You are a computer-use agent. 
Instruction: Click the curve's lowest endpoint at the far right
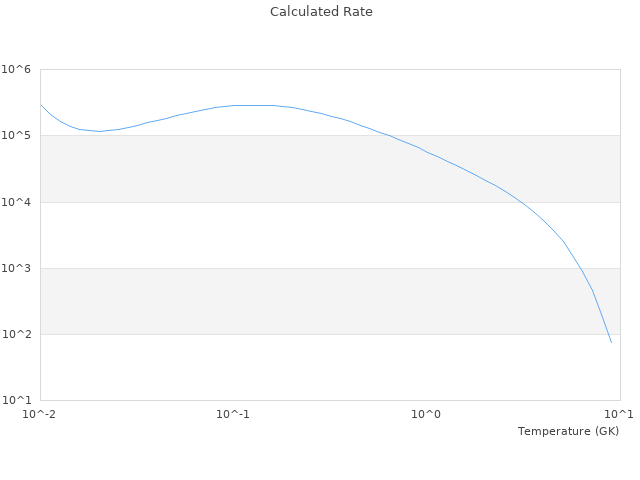611,342
